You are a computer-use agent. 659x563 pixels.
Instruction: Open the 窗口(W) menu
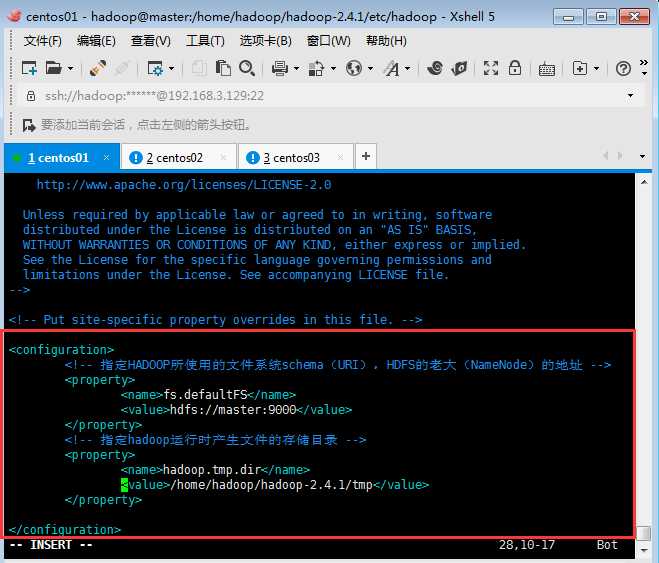(329, 41)
